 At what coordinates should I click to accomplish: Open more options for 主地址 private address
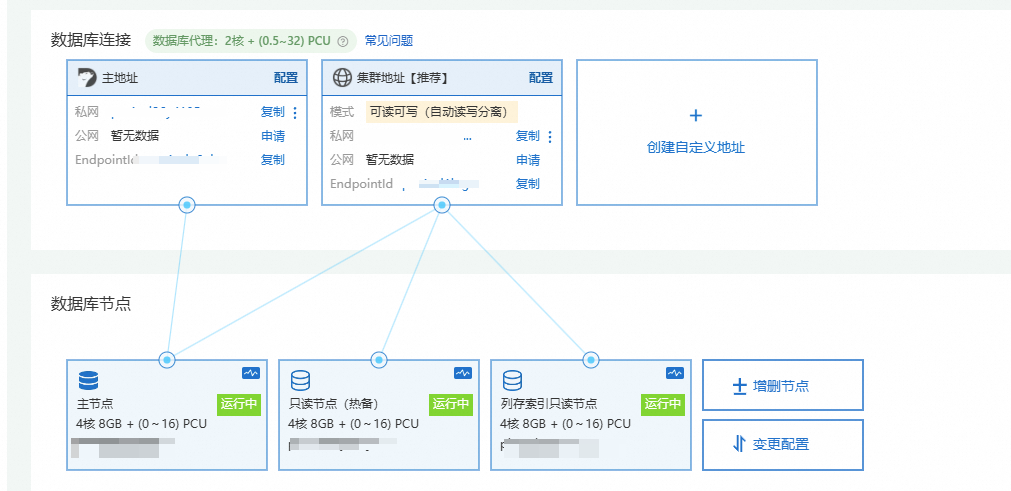(295, 113)
